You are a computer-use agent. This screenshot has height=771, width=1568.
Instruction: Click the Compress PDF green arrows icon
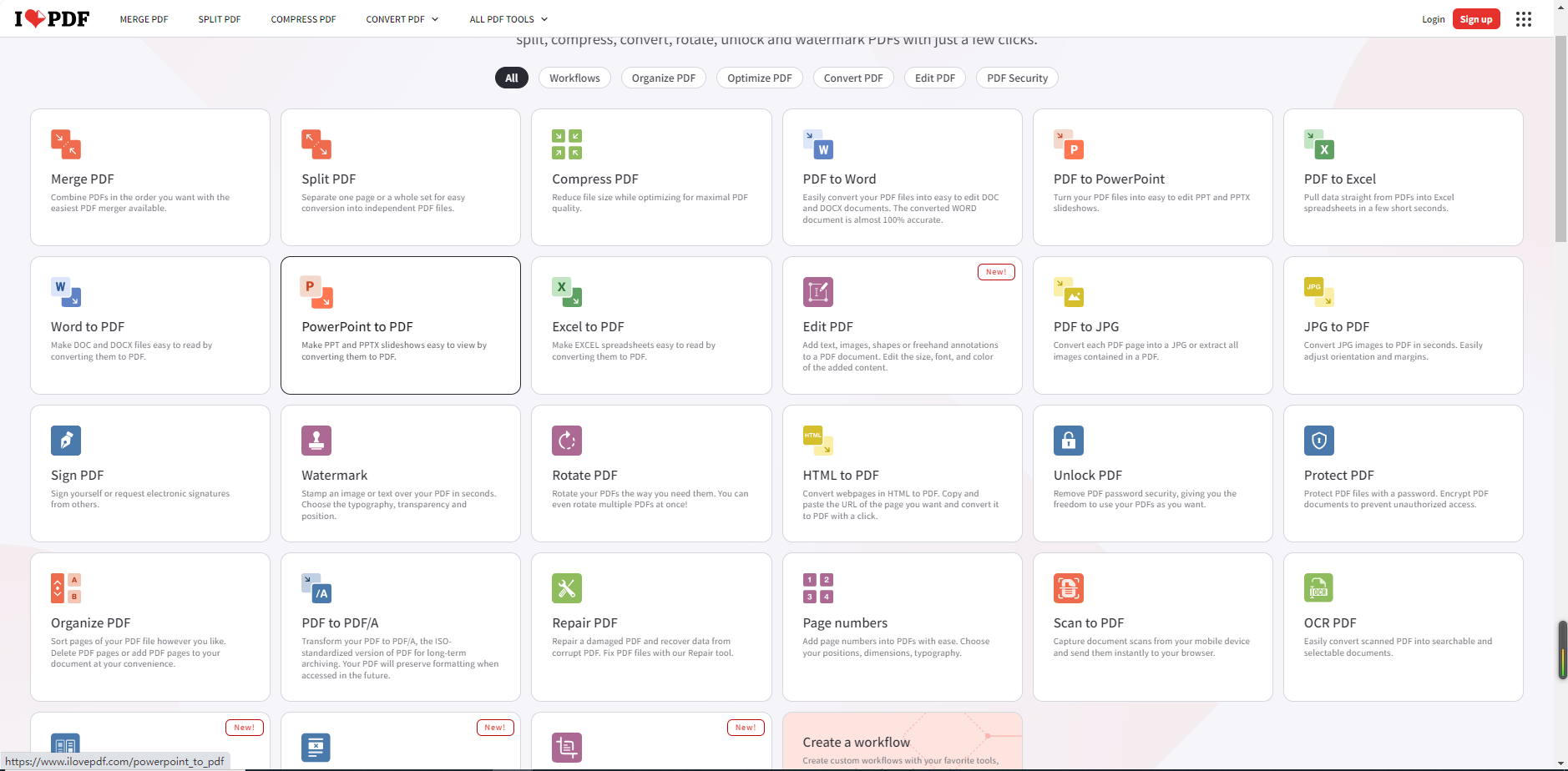pos(567,144)
